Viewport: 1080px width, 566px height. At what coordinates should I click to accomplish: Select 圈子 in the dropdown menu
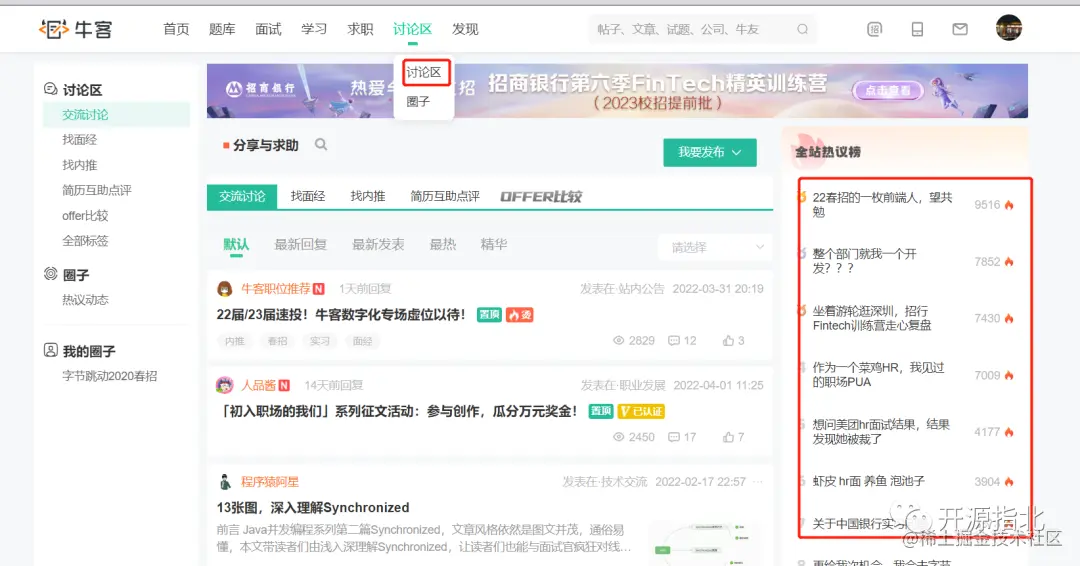[418, 101]
